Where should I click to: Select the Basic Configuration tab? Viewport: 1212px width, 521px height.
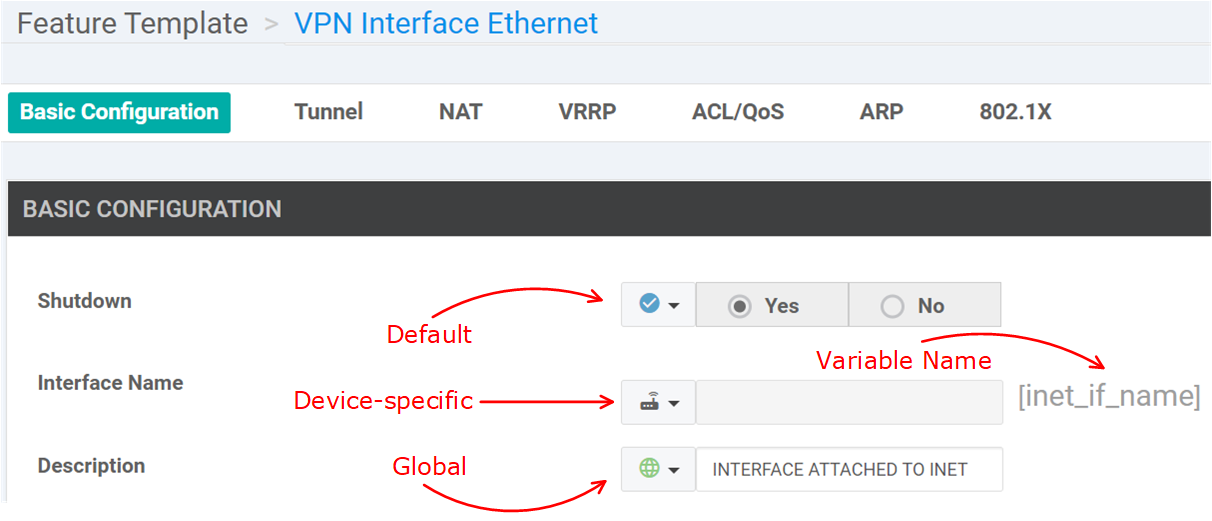click(119, 112)
